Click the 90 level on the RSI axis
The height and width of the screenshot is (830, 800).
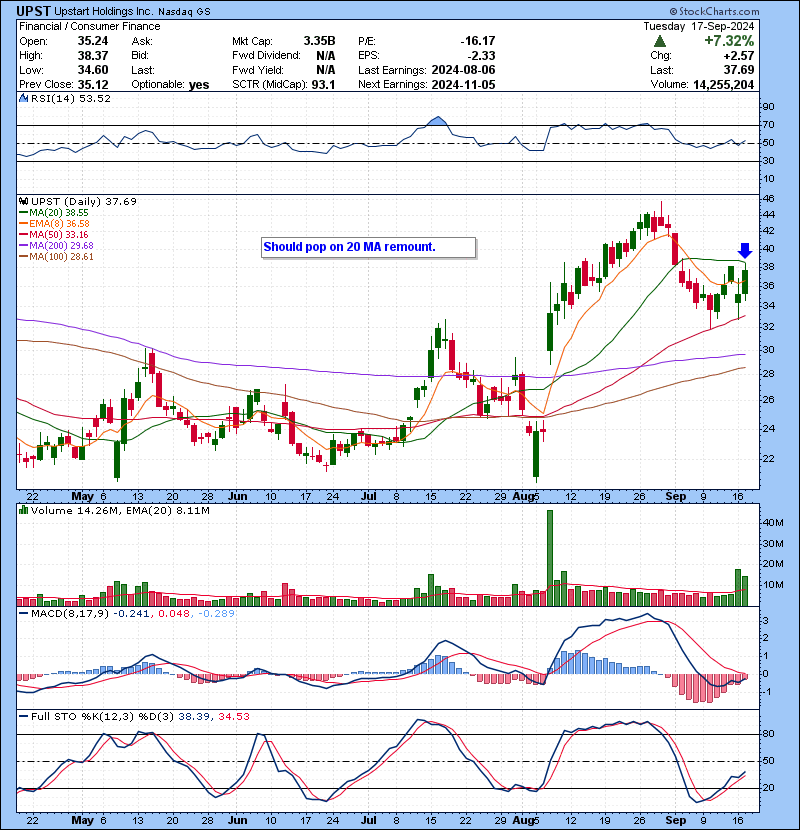click(x=768, y=107)
